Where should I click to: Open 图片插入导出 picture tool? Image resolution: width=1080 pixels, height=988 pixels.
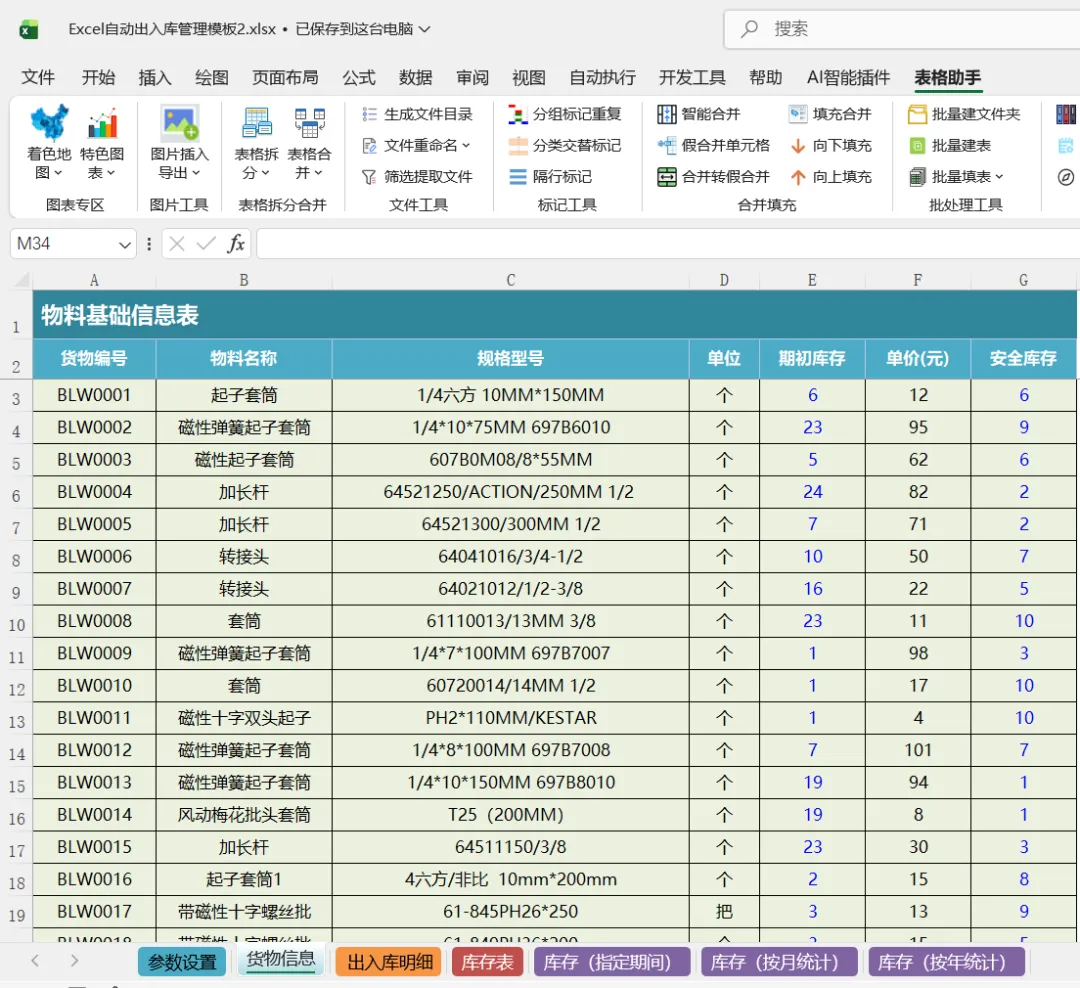(x=179, y=141)
